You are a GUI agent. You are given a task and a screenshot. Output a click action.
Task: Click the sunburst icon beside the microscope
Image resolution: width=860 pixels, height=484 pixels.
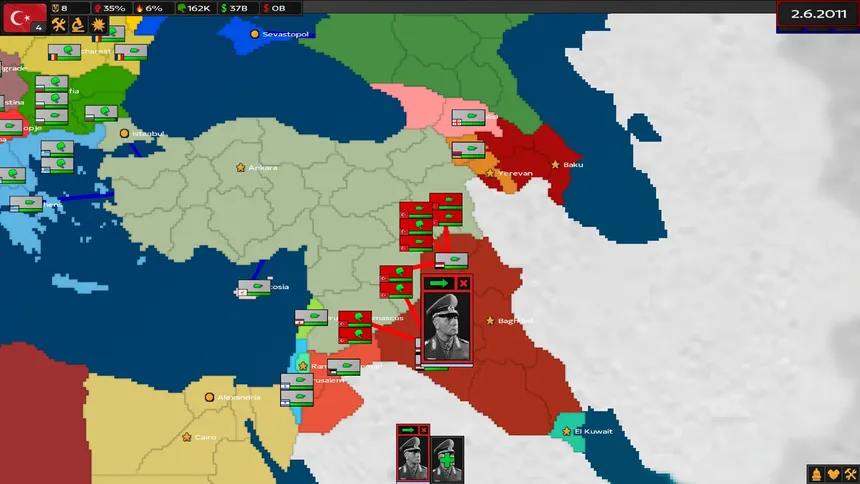[x=98, y=25]
